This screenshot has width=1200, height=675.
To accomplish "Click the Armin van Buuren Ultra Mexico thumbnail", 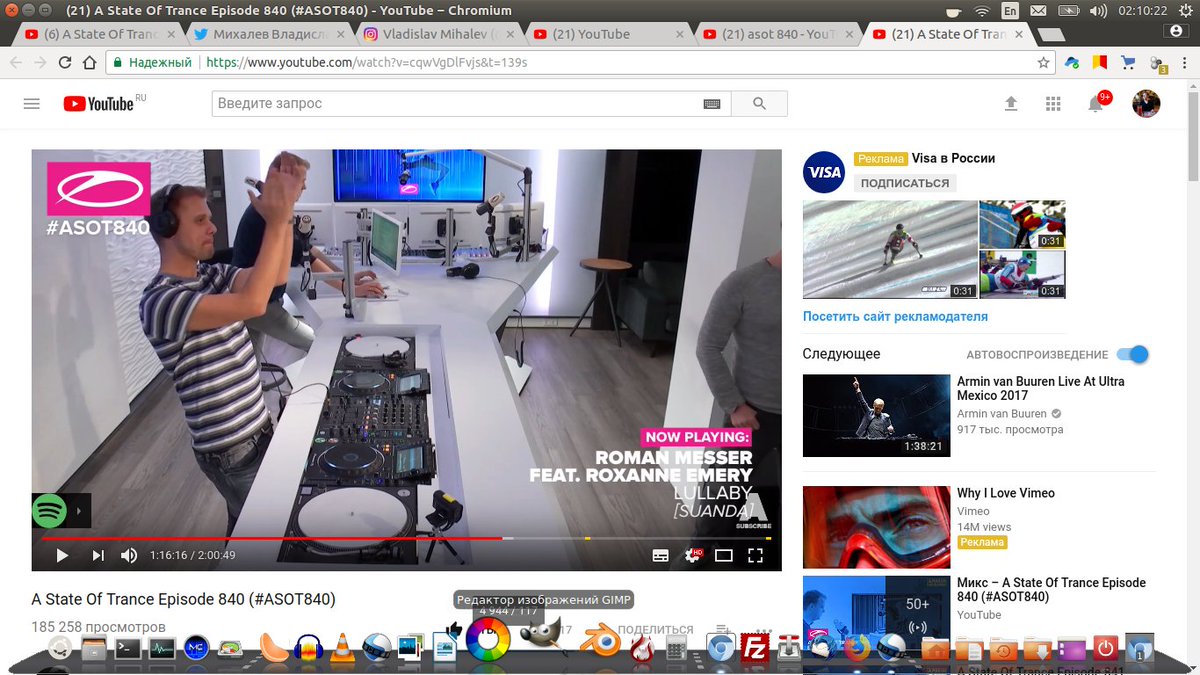I will [x=876, y=415].
